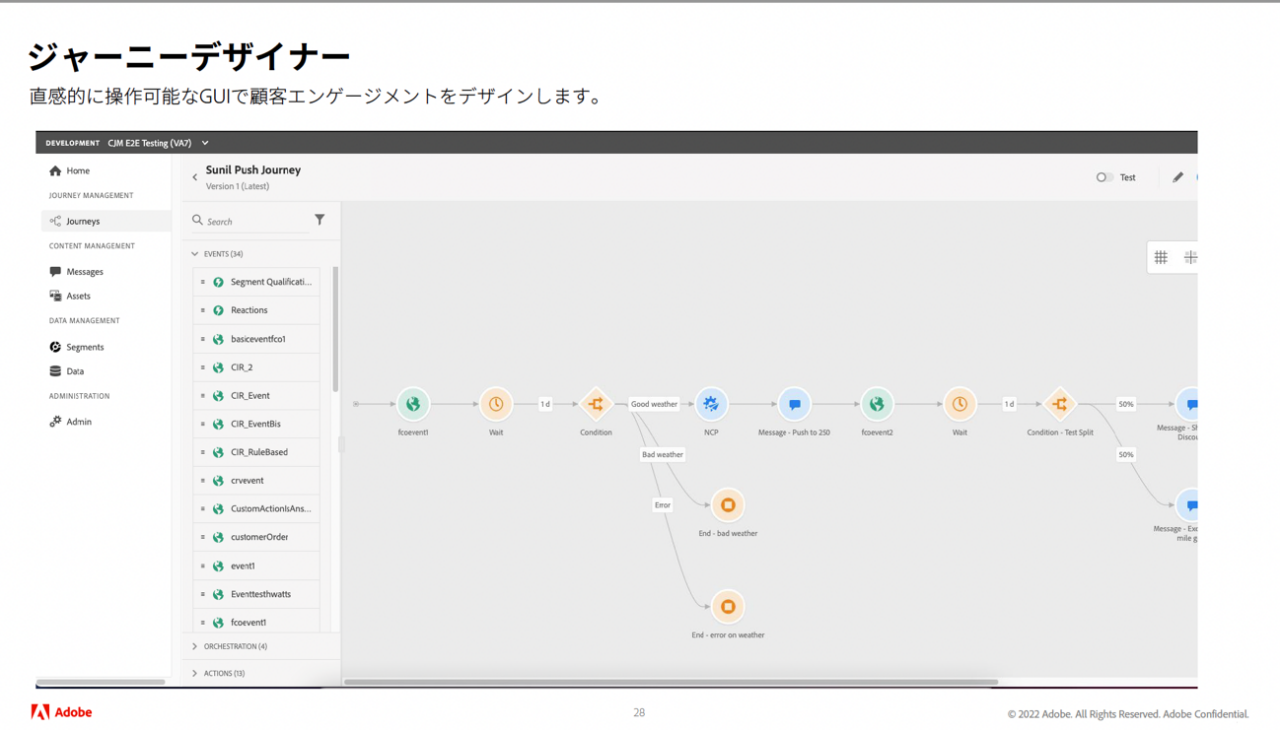The image size is (1280, 730).
Task: Click the fcoevent1 event node on canvas
Action: point(412,404)
